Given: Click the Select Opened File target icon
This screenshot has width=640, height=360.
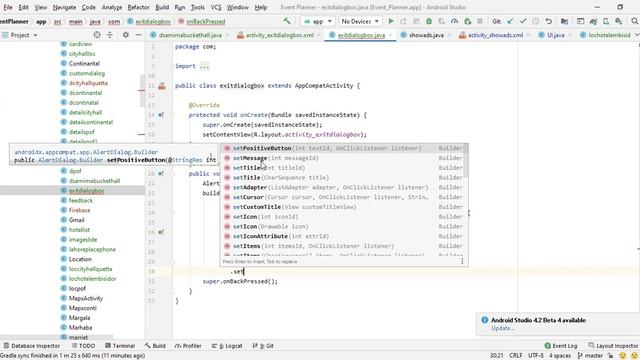Looking at the screenshot, I should (97, 35).
